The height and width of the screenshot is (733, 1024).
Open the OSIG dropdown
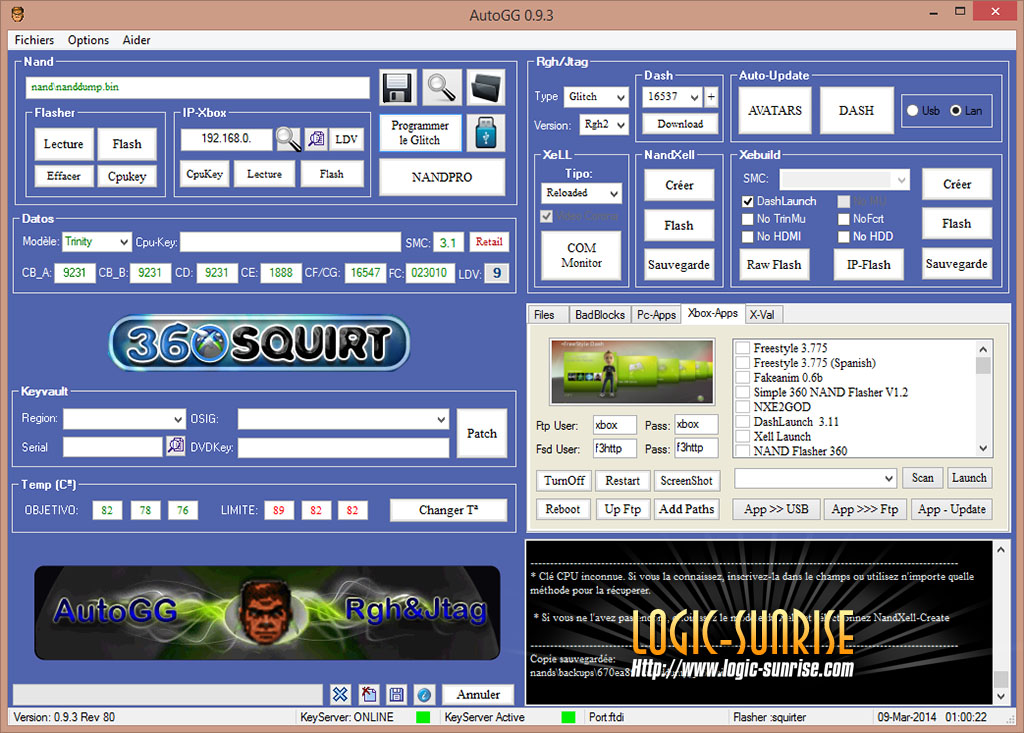pyautogui.click(x=344, y=419)
